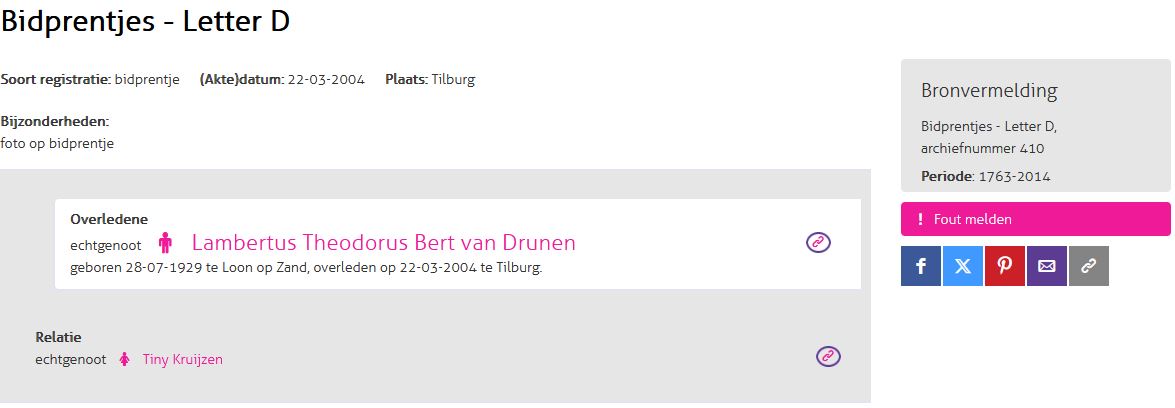The image size is (1175, 408).
Task: Click the Periode 1763-2014 text
Action: 985,176
